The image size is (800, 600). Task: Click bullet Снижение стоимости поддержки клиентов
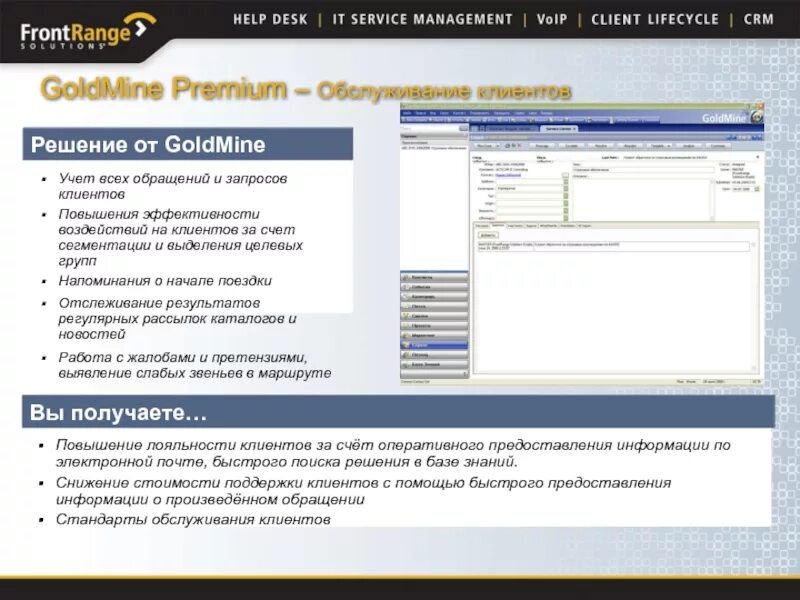coord(363,491)
